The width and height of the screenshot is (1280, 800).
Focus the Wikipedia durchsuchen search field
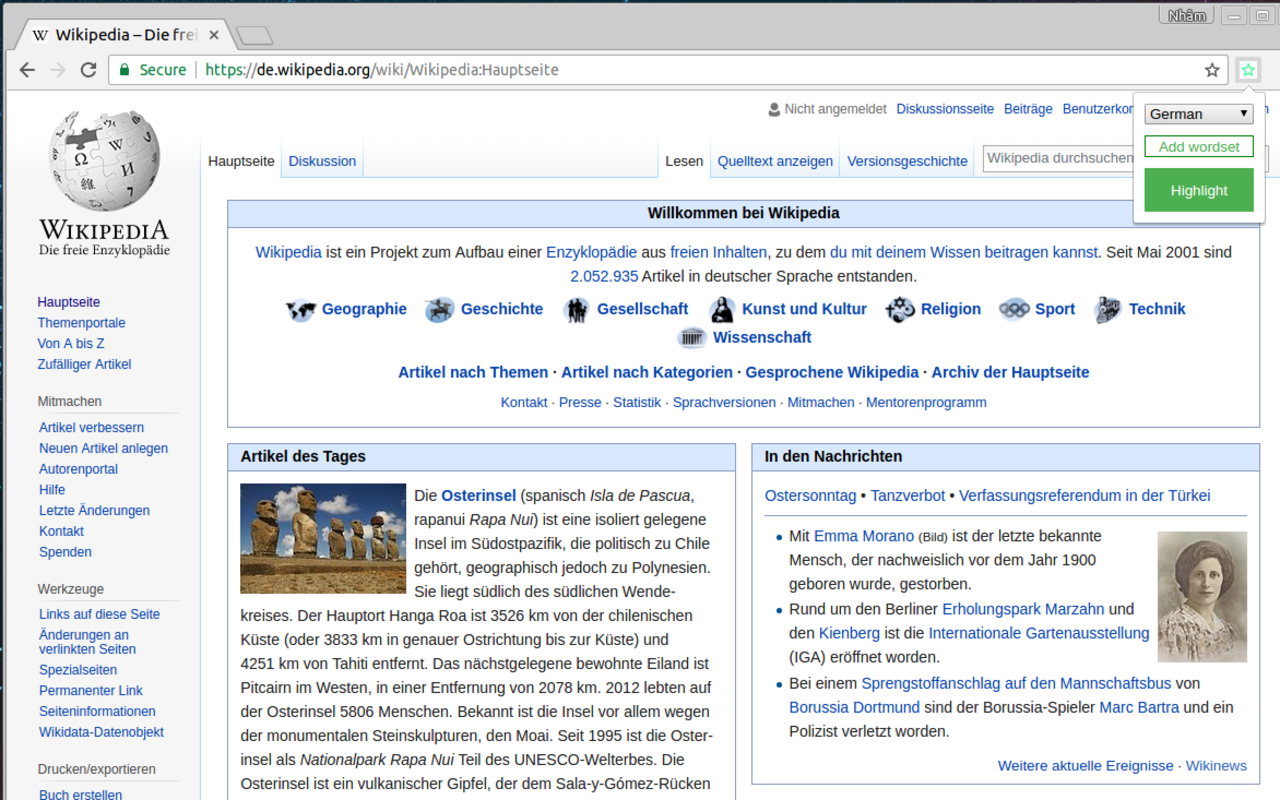[1057, 158]
